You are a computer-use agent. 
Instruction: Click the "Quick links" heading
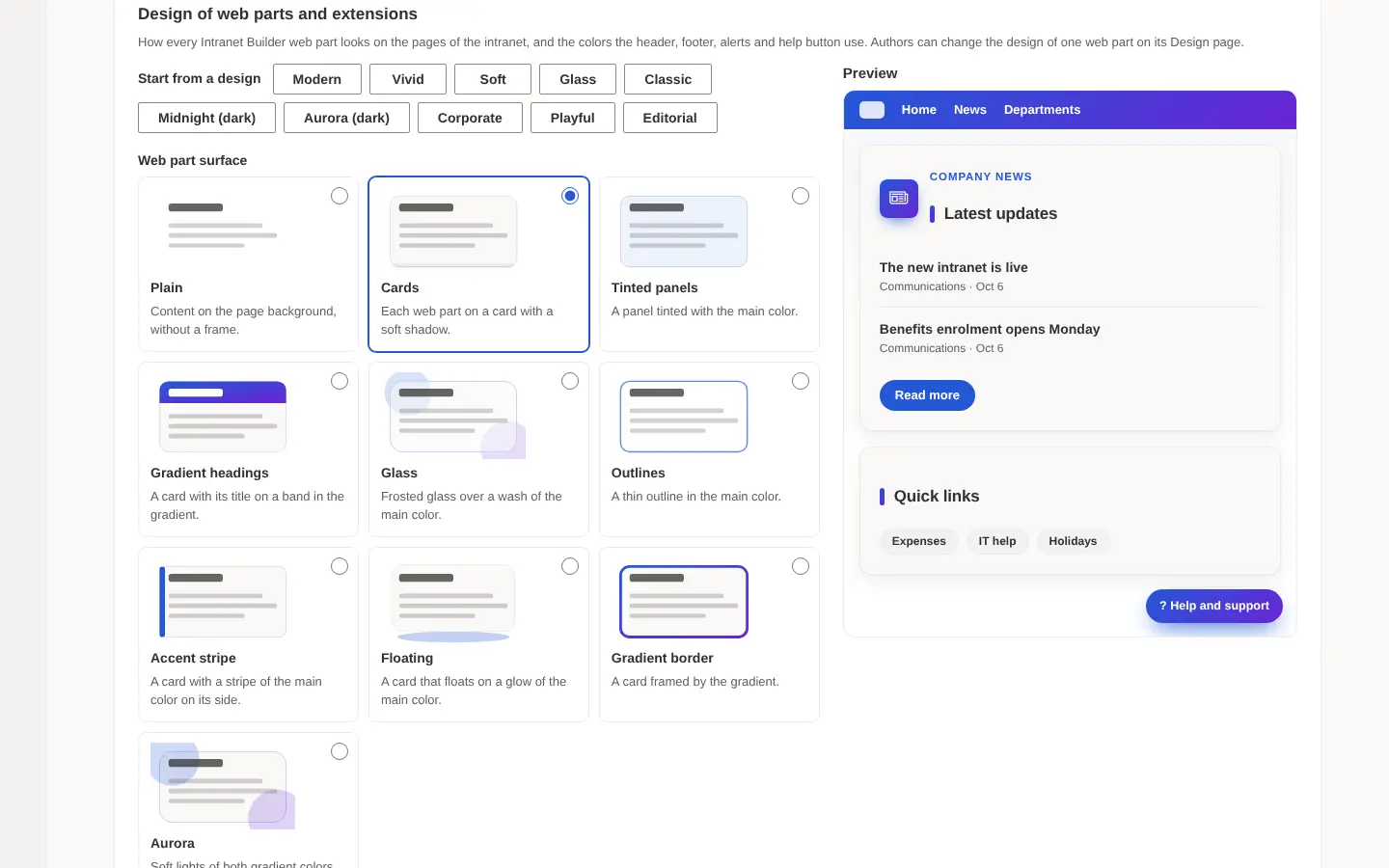937,497
